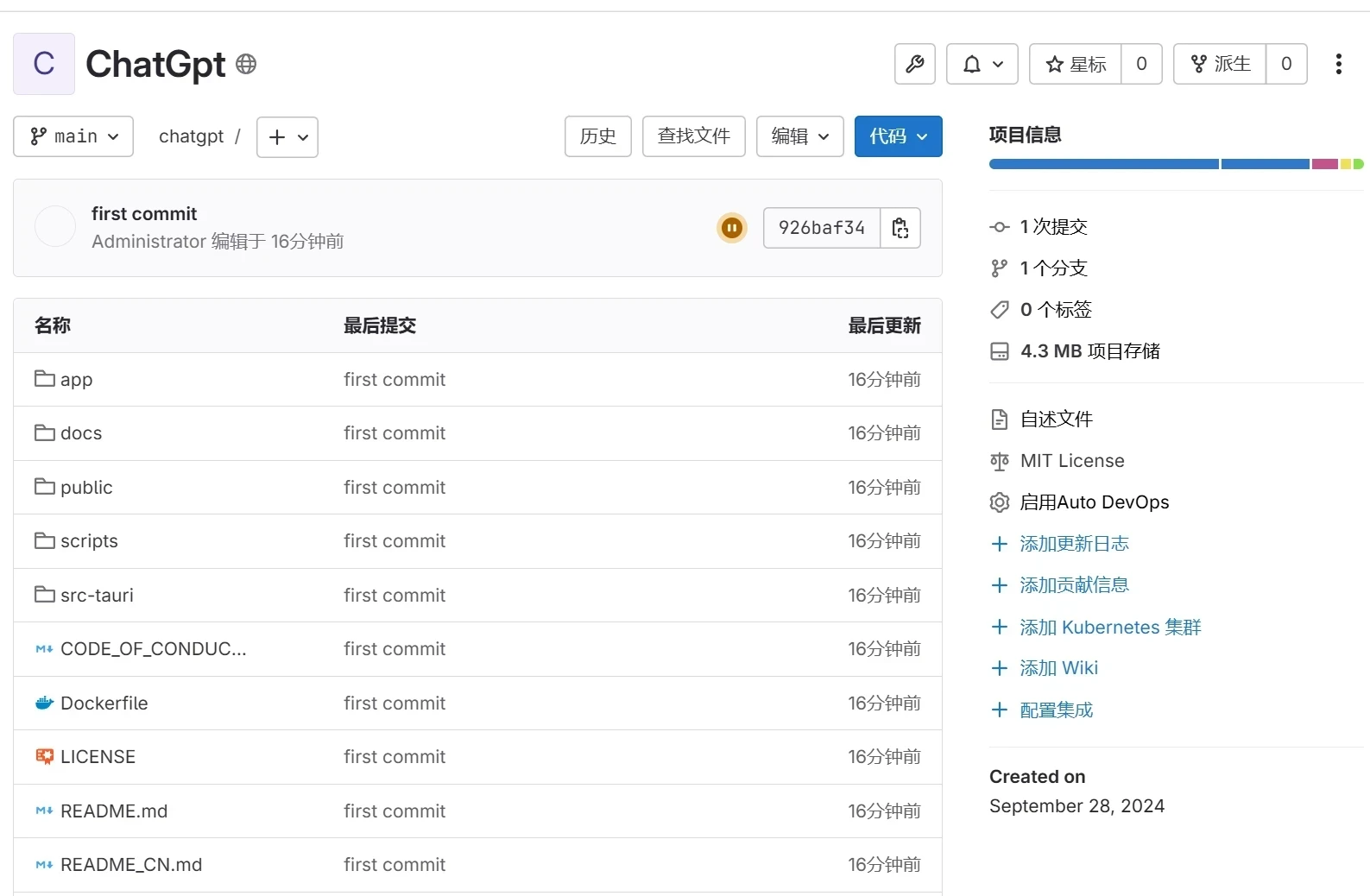Copy commit SHA with clipboard icon
The image size is (1370, 896).
point(900,228)
